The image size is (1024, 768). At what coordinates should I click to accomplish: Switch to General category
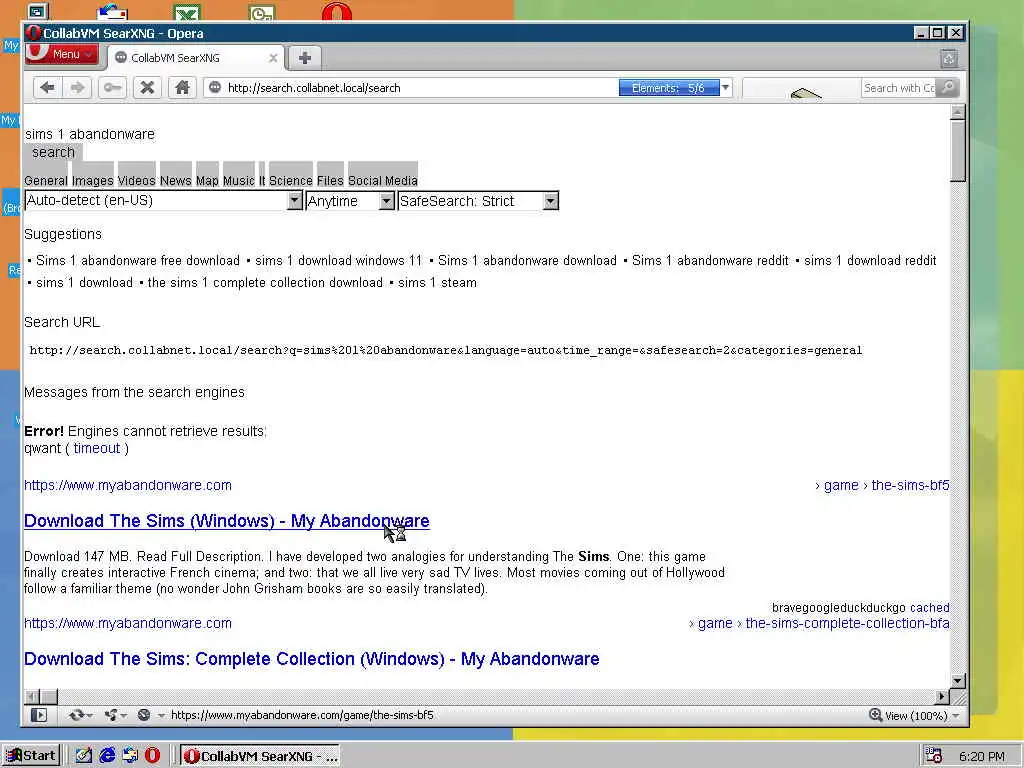pos(46,180)
